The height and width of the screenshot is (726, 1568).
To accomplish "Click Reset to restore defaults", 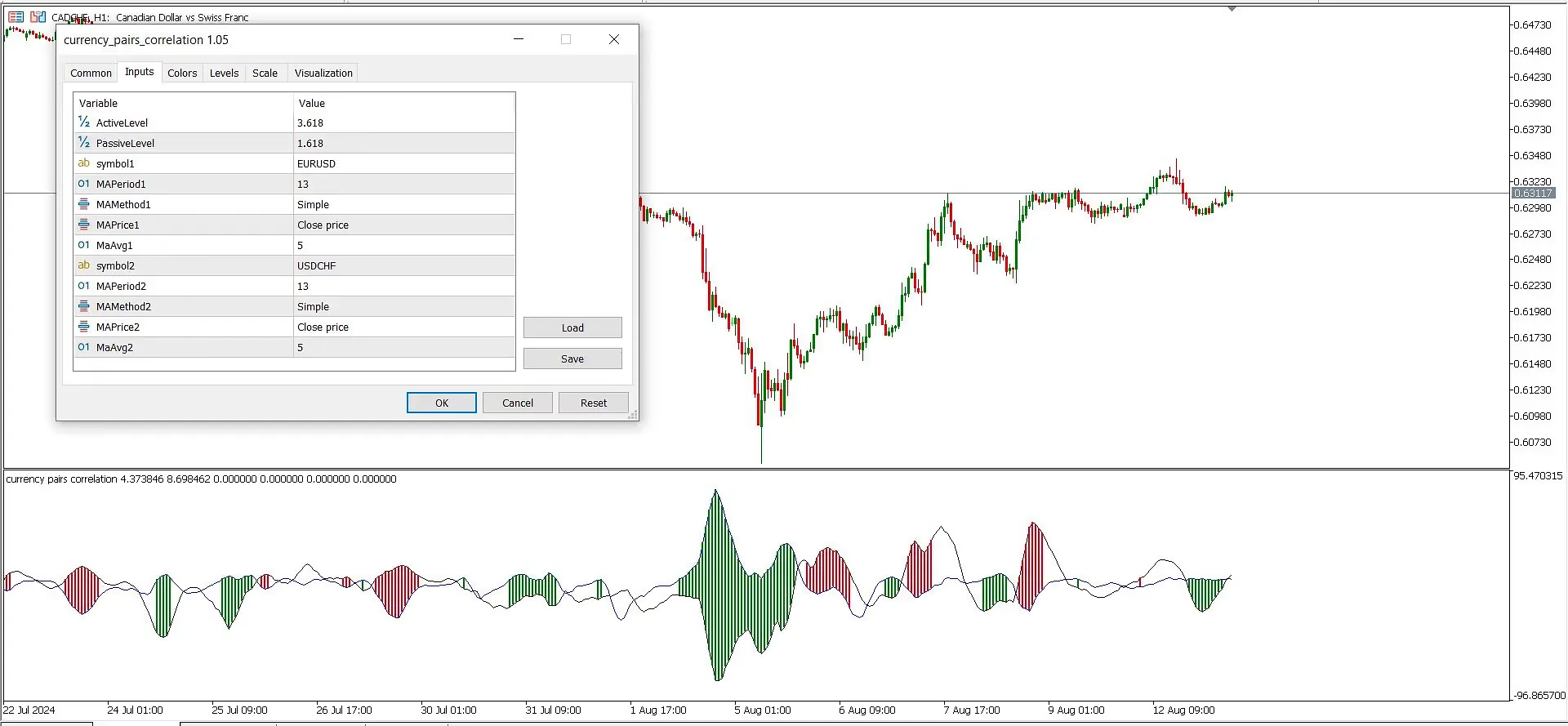I will pos(594,403).
